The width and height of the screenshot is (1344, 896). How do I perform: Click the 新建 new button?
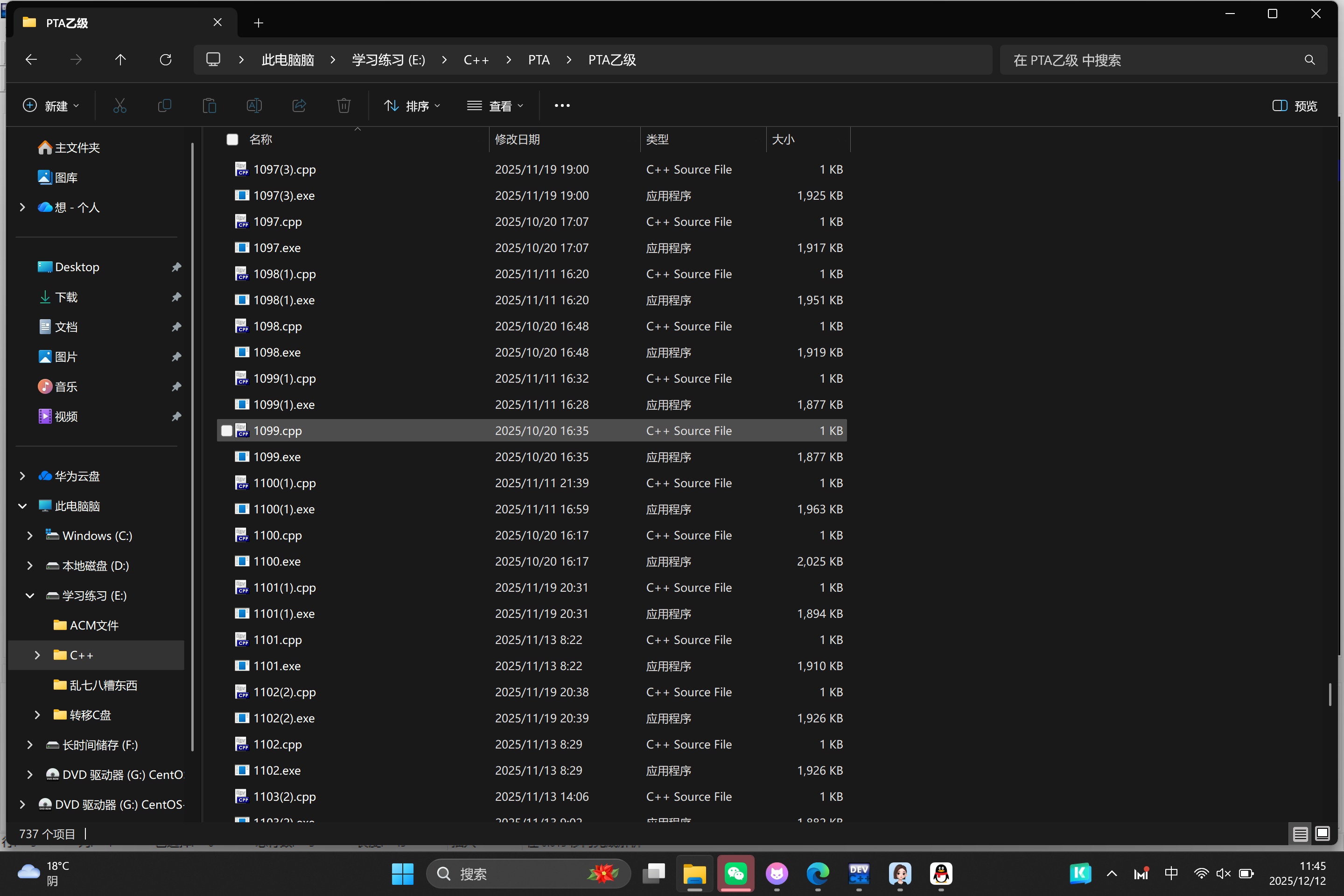coord(51,106)
